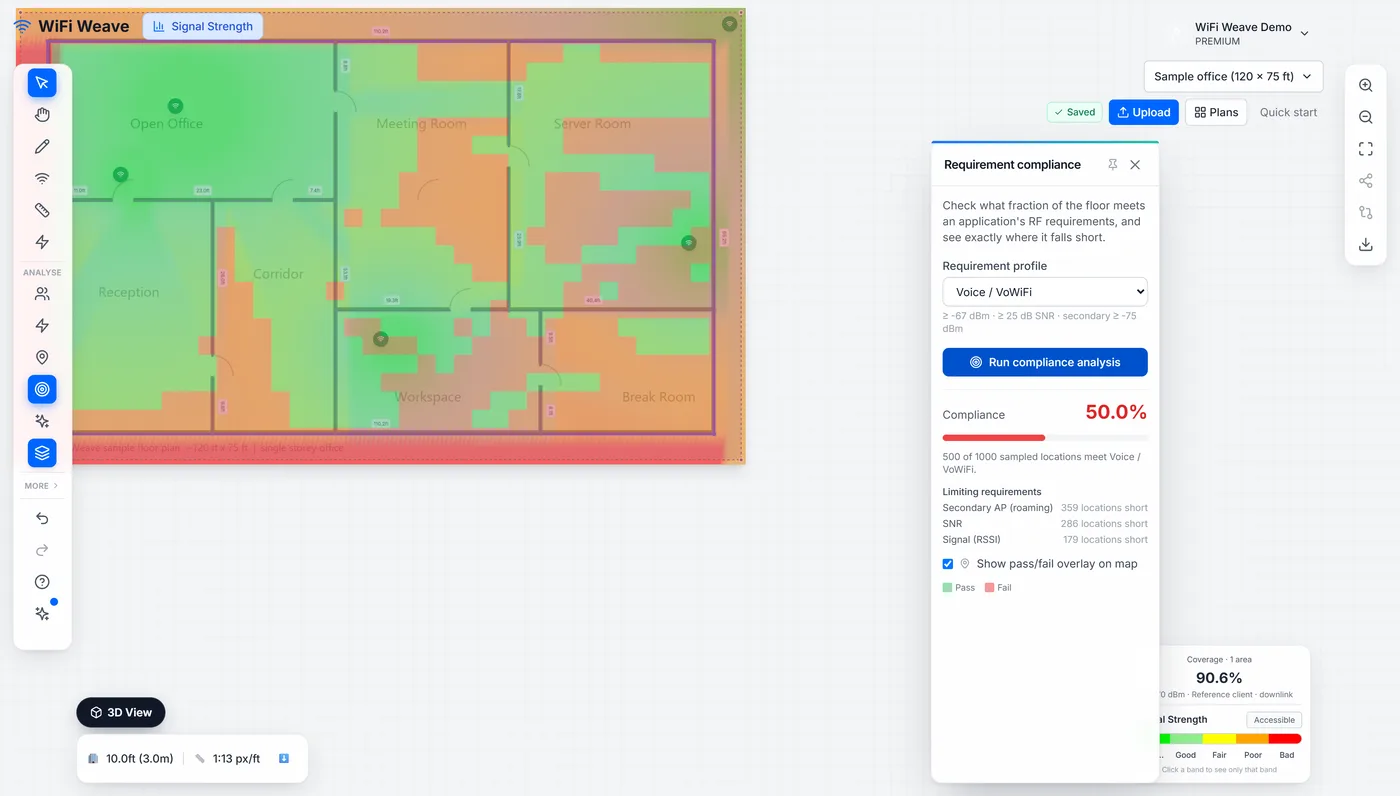The width and height of the screenshot is (1400, 796).
Task: Zoom out of the floor plan
Action: (x=1366, y=118)
